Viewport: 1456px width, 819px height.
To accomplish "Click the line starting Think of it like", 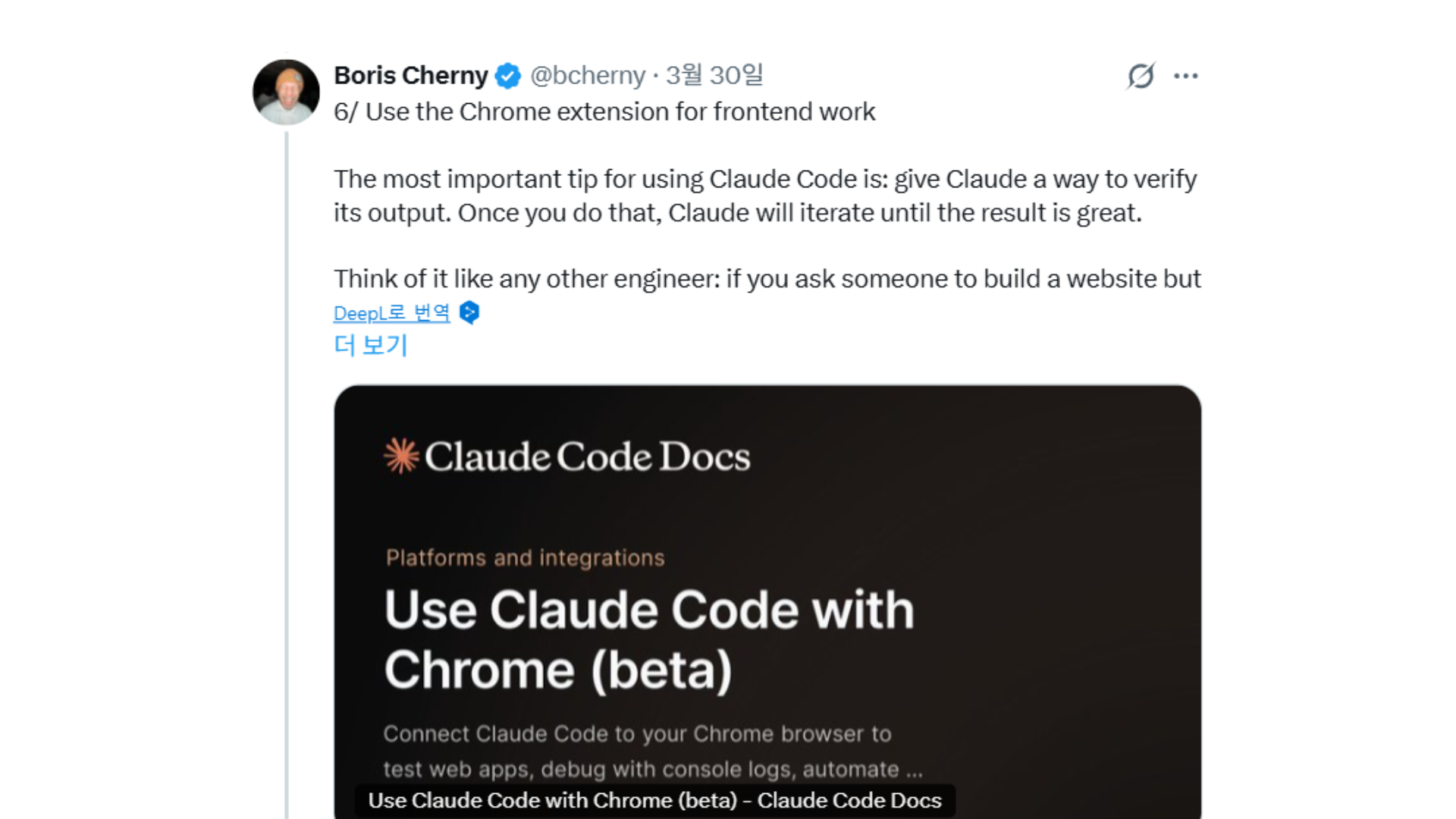I will tap(767, 279).
